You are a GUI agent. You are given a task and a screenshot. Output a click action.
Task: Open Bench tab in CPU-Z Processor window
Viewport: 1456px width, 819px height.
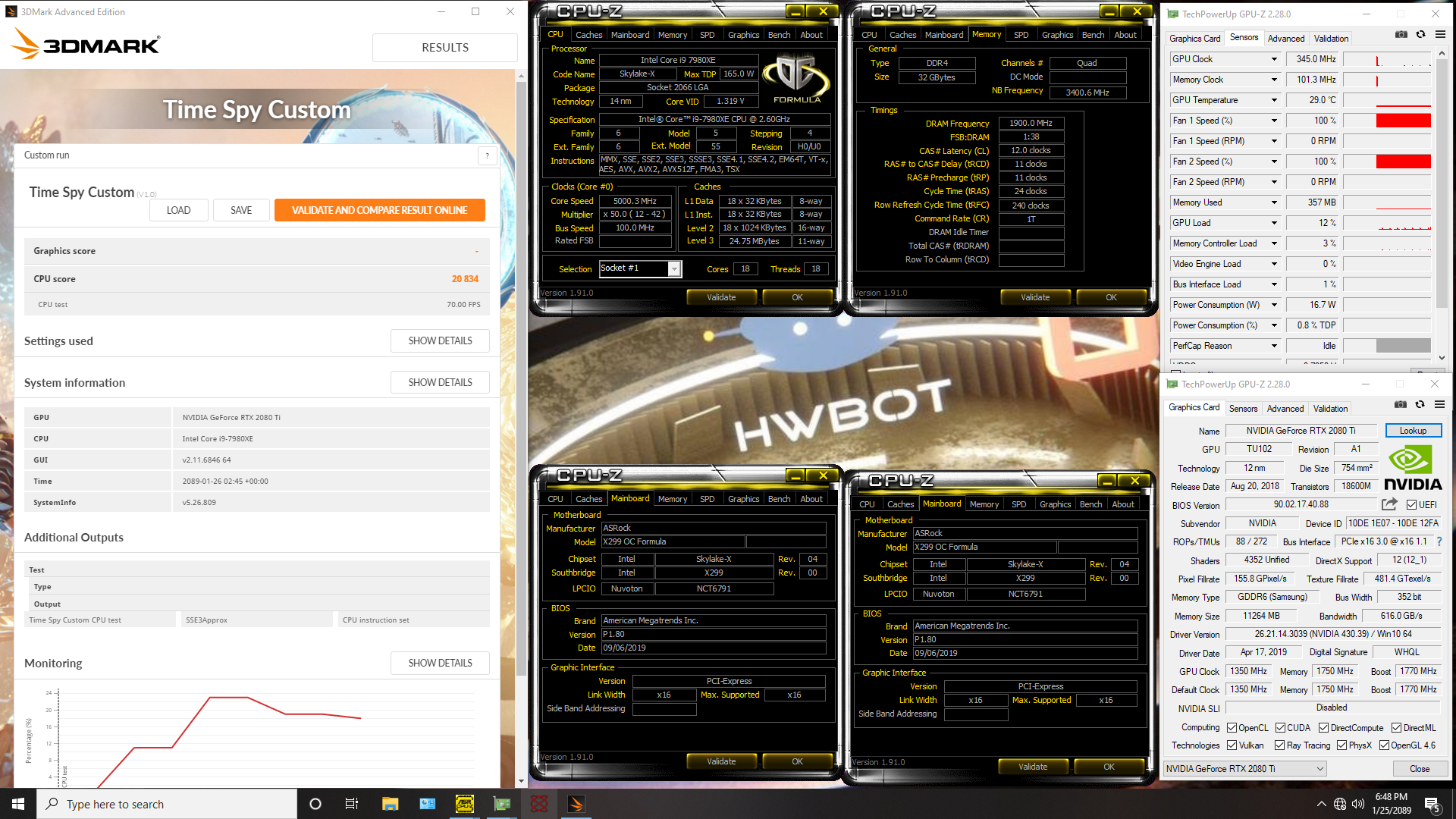click(779, 35)
